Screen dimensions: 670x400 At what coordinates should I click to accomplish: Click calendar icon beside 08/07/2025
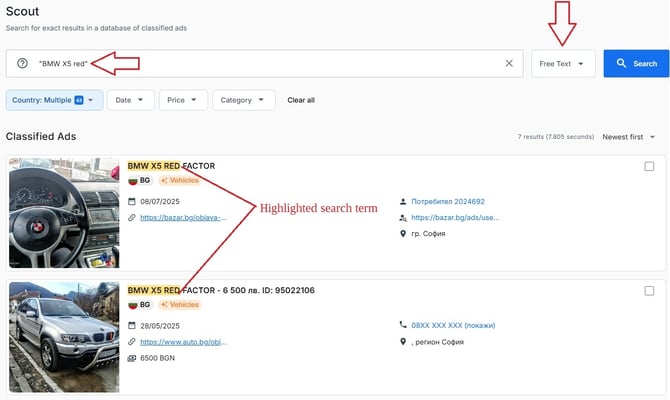coord(132,201)
